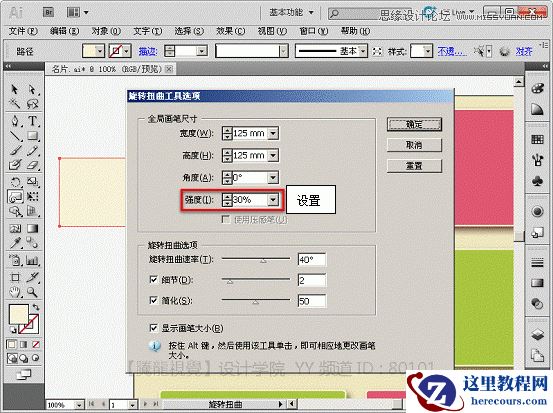
Task: Click the 取消 cancel button
Action: pos(414,145)
